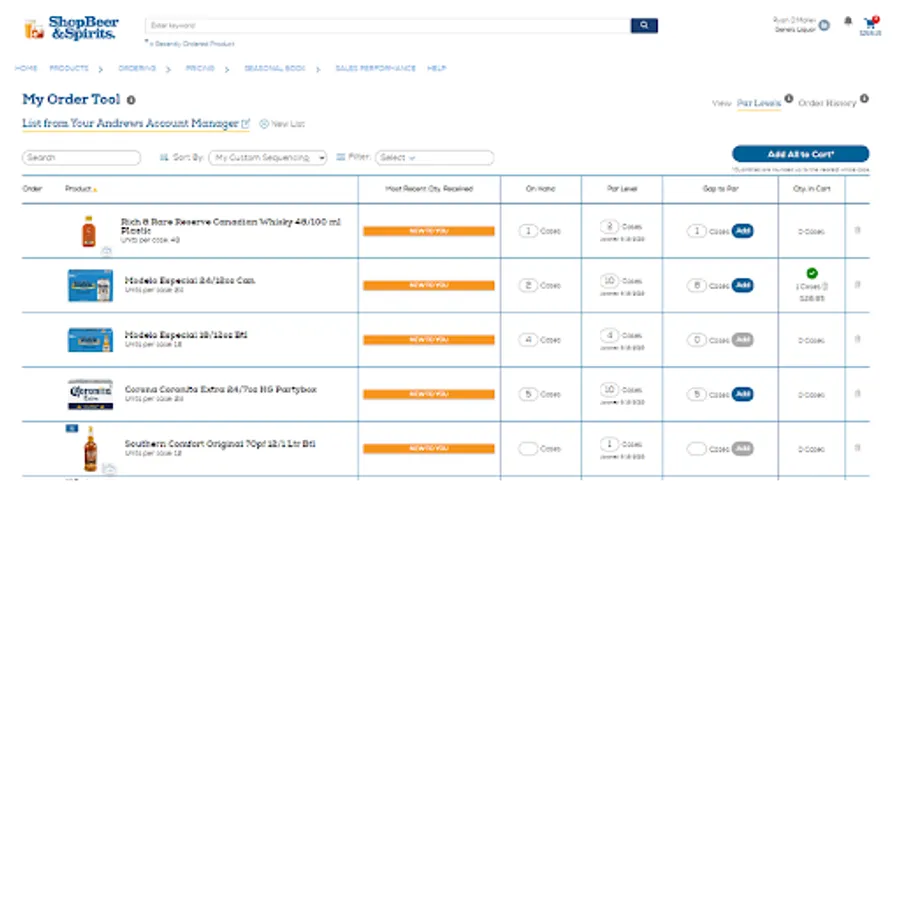Expand the Products menu chevron
The width and height of the screenshot is (900, 900).
click(100, 69)
